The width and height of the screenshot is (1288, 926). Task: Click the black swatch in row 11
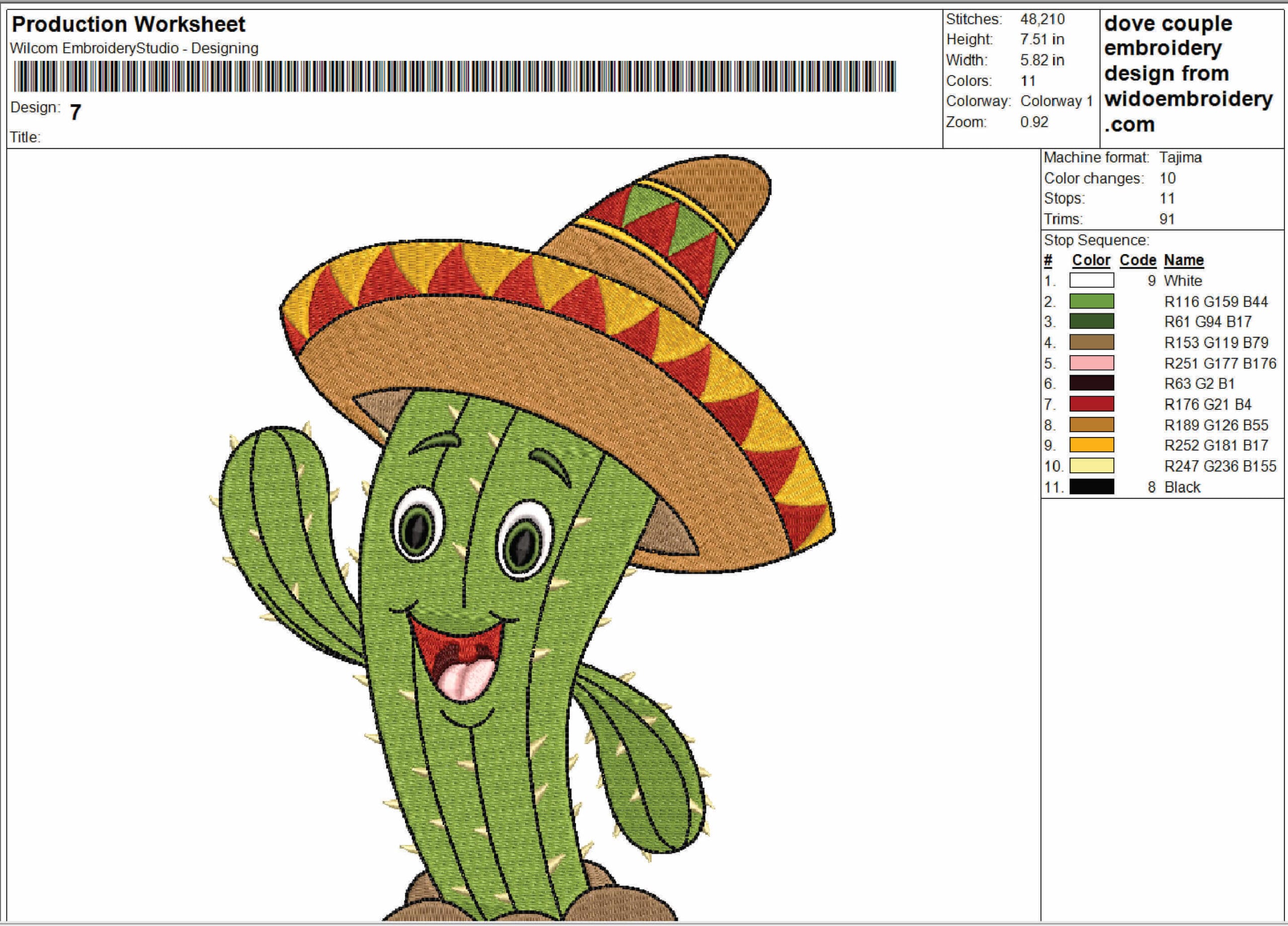click(1091, 486)
